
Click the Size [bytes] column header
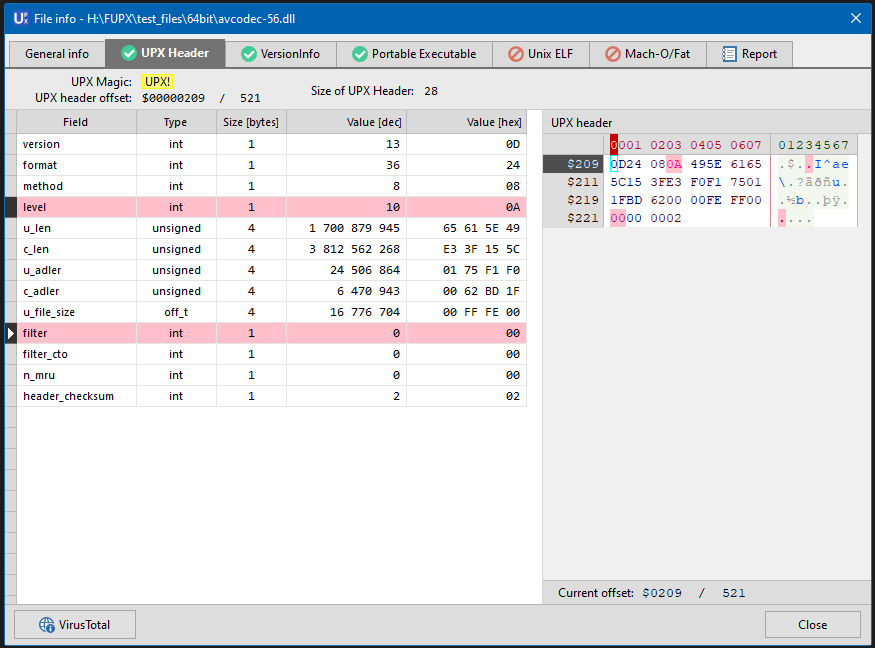(251, 122)
